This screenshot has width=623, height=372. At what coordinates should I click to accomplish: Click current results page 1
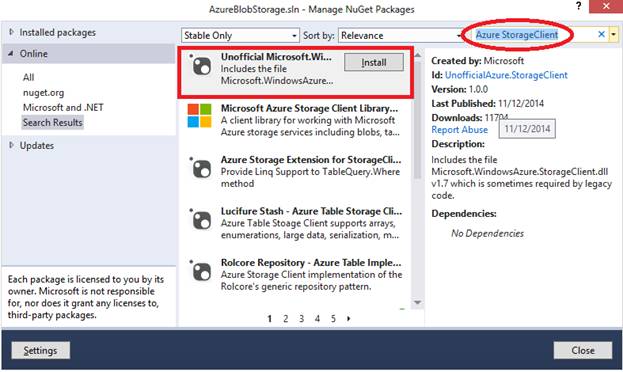point(269,318)
